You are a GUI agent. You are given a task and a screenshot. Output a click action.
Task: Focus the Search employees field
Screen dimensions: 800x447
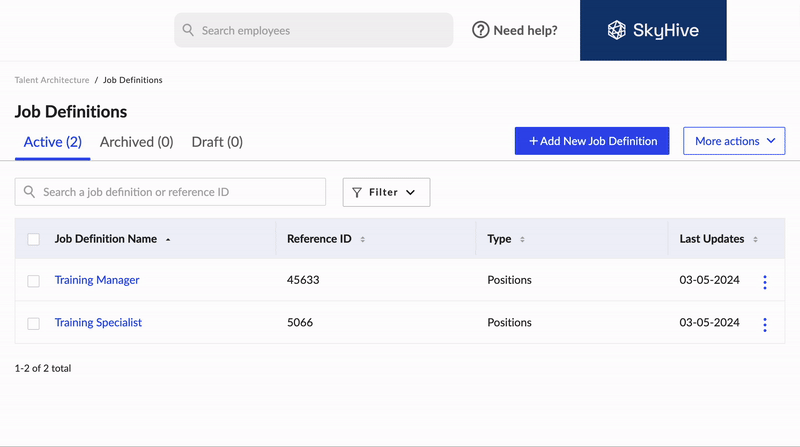click(314, 30)
